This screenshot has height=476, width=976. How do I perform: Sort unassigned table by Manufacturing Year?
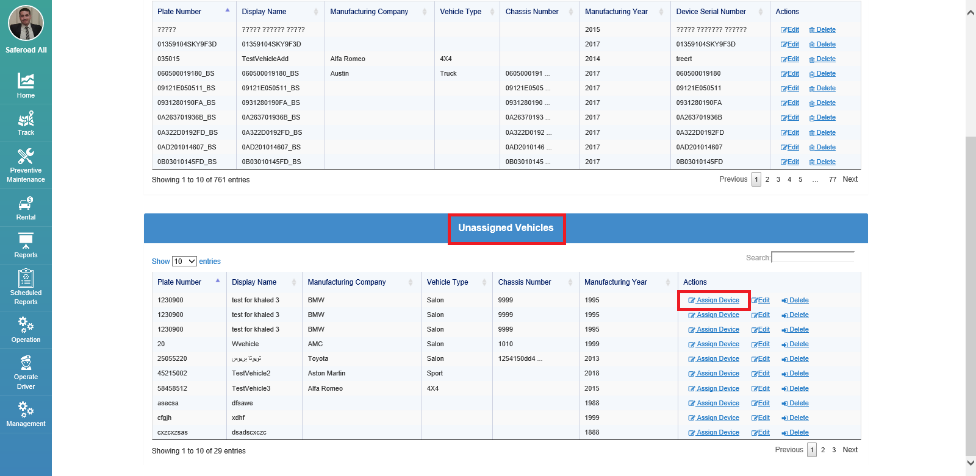628,282
